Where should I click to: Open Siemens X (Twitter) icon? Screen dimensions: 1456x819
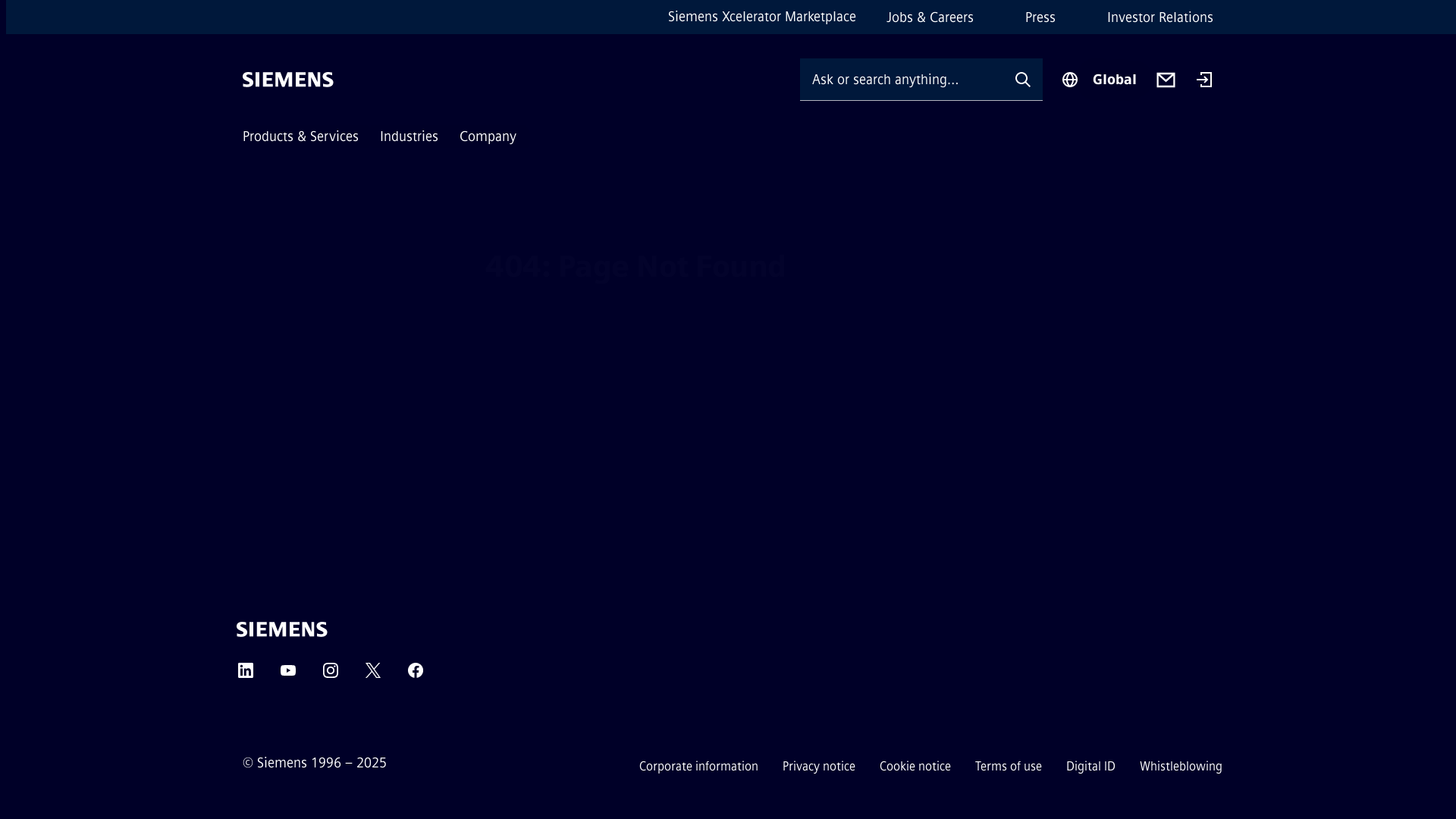(373, 670)
